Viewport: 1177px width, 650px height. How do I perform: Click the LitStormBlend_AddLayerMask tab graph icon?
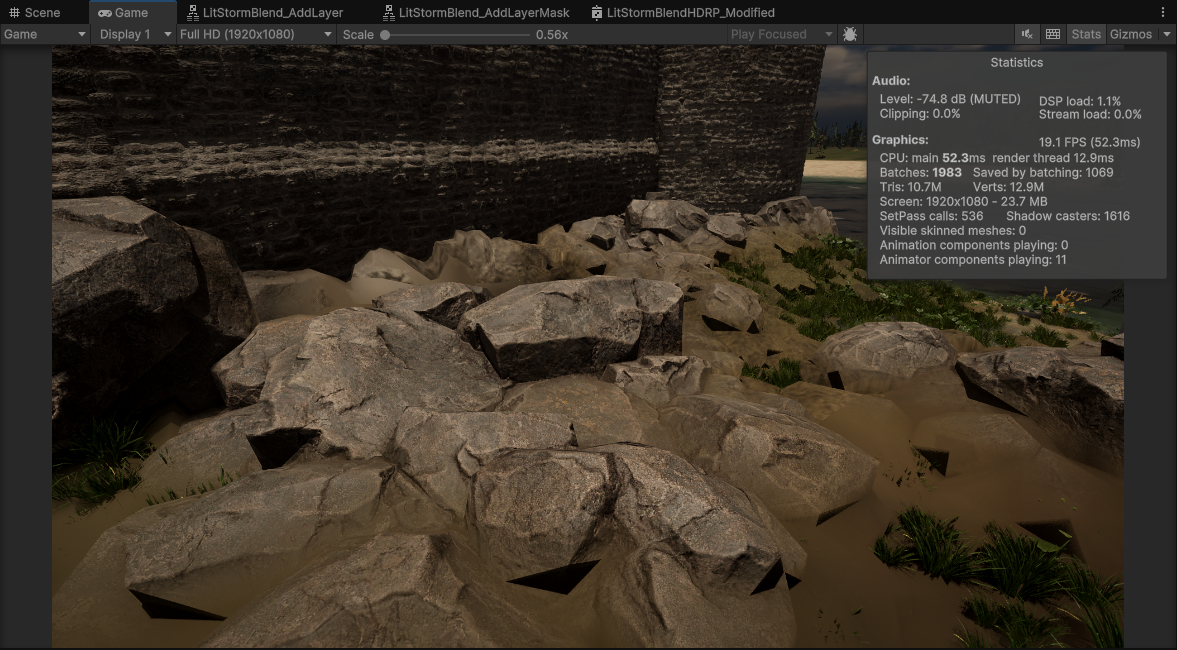click(x=389, y=13)
